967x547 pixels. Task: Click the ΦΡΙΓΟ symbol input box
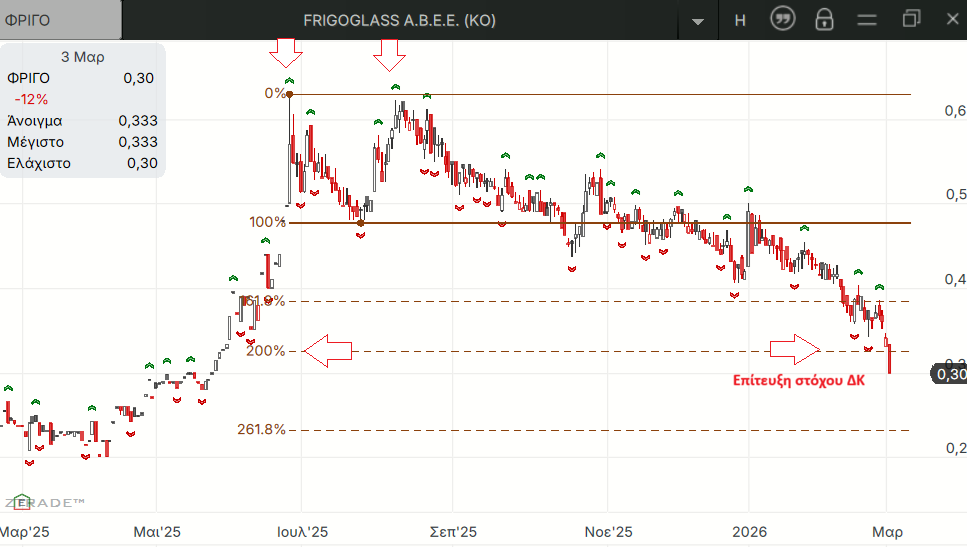tap(60, 20)
